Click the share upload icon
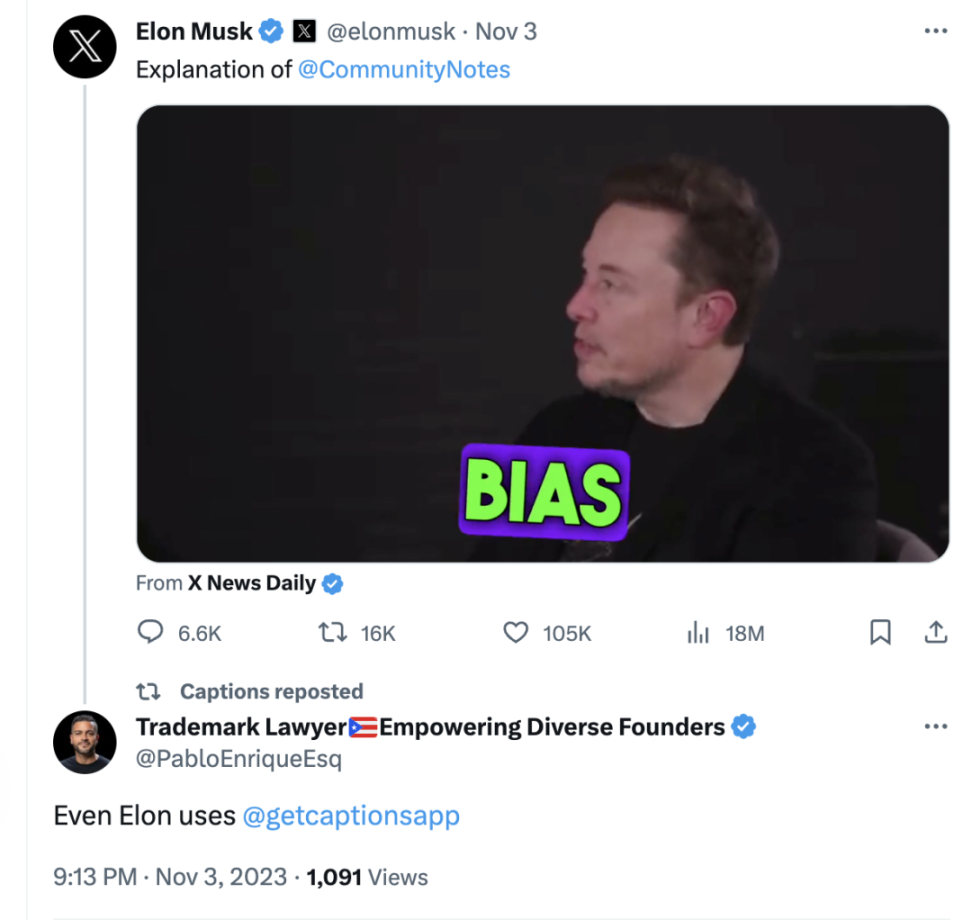The width and height of the screenshot is (972, 920). [935, 632]
